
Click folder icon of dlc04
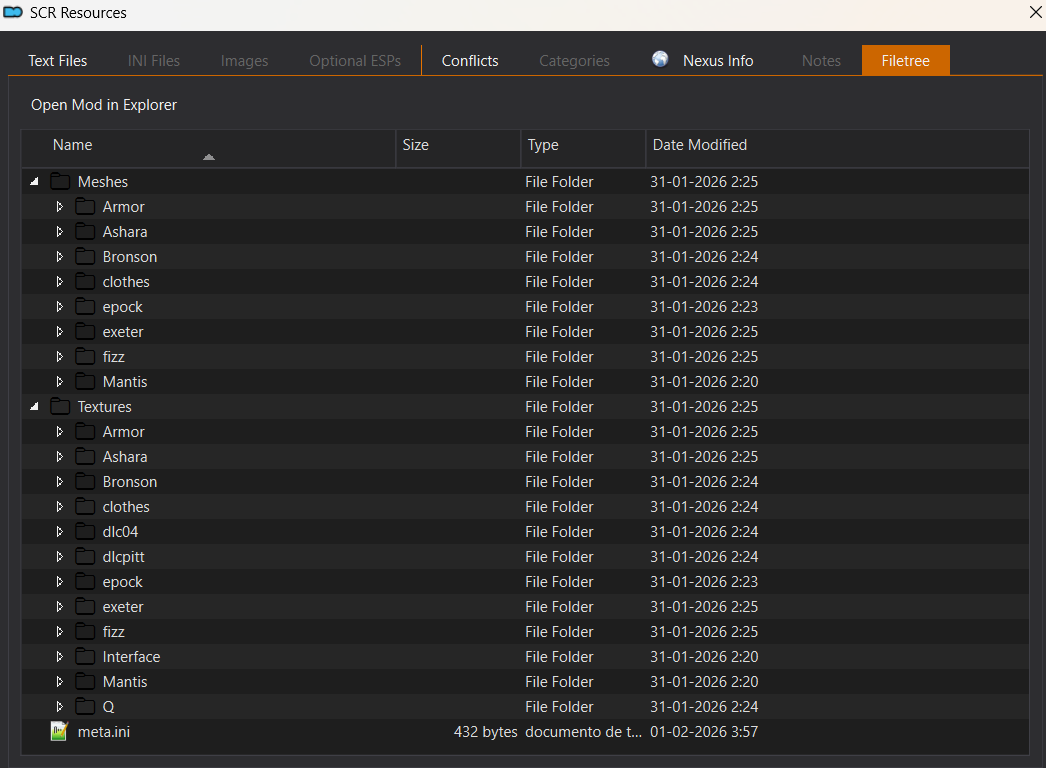point(85,532)
